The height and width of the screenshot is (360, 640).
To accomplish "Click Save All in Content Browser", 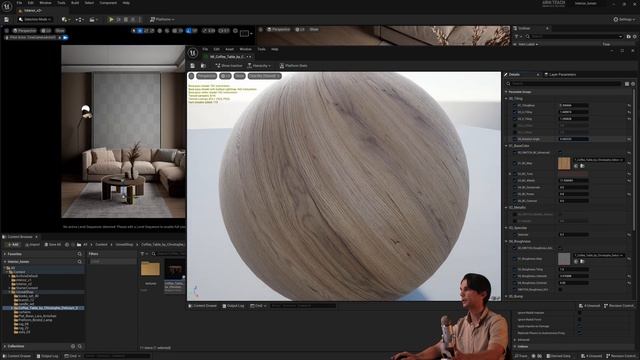I will point(53,244).
